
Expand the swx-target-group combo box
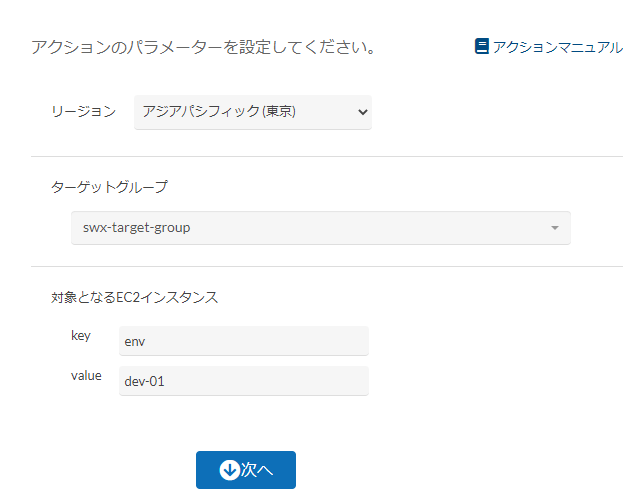321,228
